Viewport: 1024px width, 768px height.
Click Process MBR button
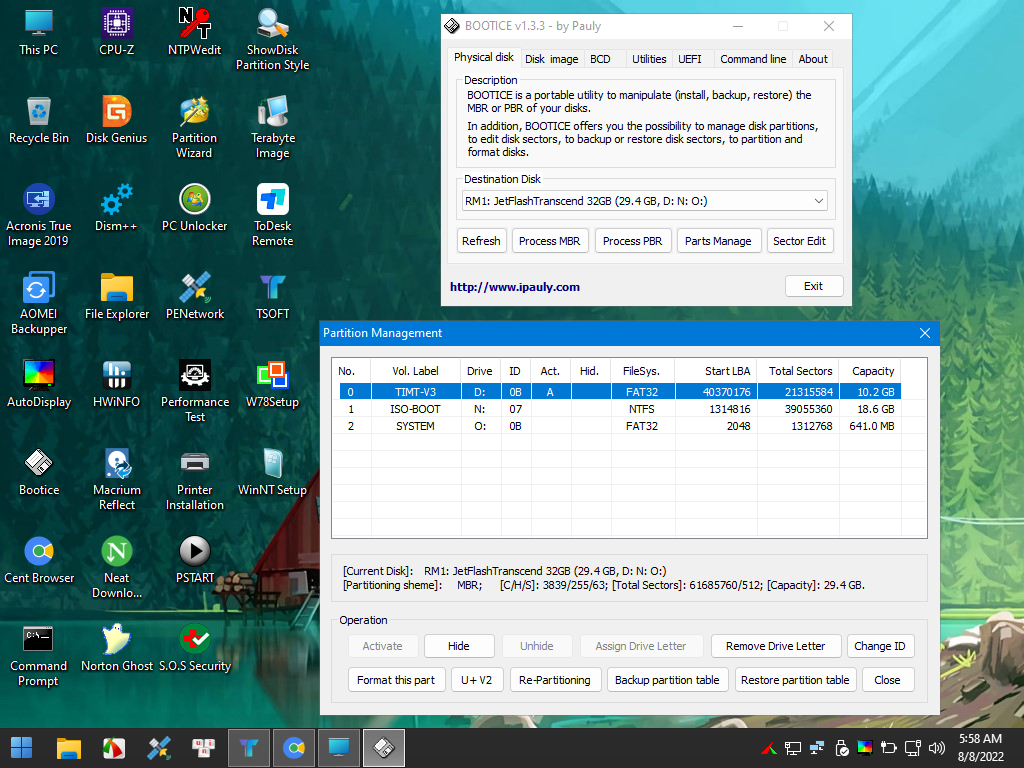tap(549, 241)
